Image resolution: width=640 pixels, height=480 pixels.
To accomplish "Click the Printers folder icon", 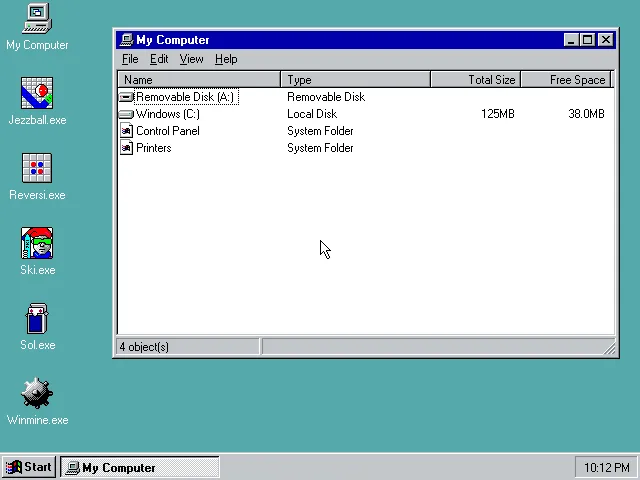I will pos(127,148).
